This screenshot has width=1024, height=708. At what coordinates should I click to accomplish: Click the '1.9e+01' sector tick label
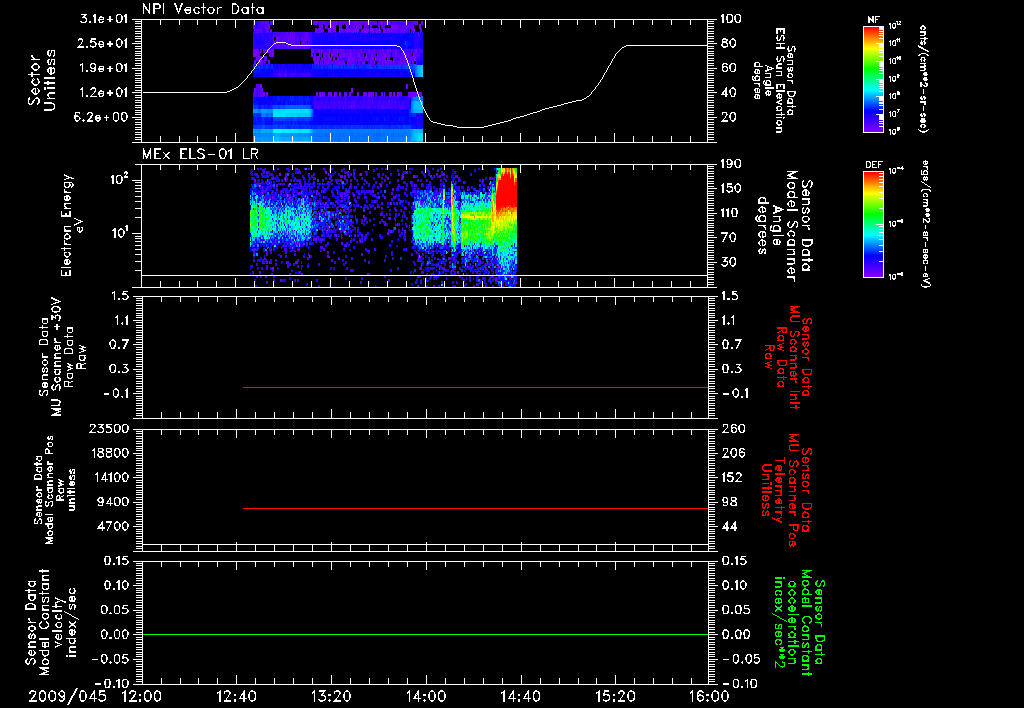point(104,68)
